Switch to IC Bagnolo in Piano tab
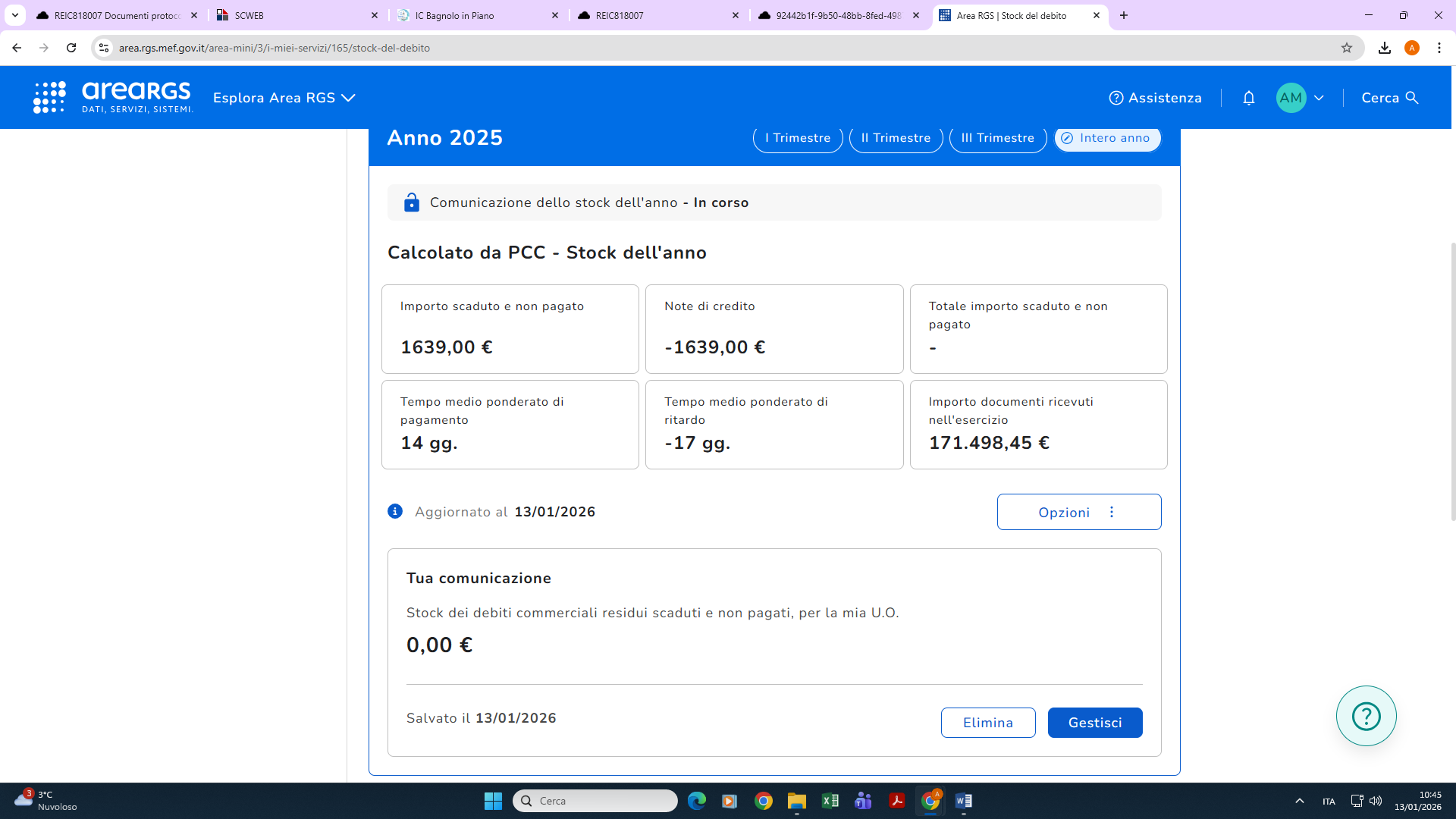 tap(478, 15)
